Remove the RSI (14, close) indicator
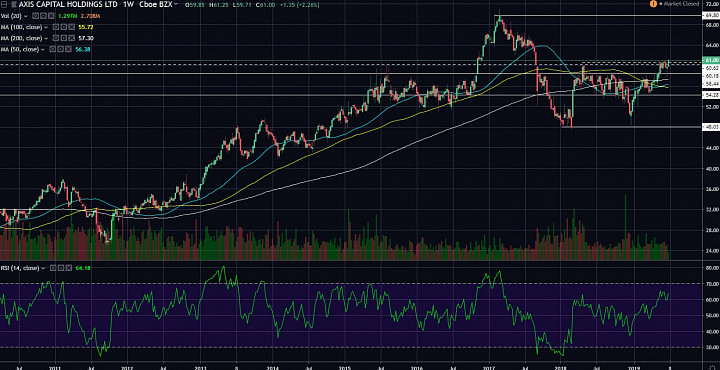720x370 pixels. 68,268
